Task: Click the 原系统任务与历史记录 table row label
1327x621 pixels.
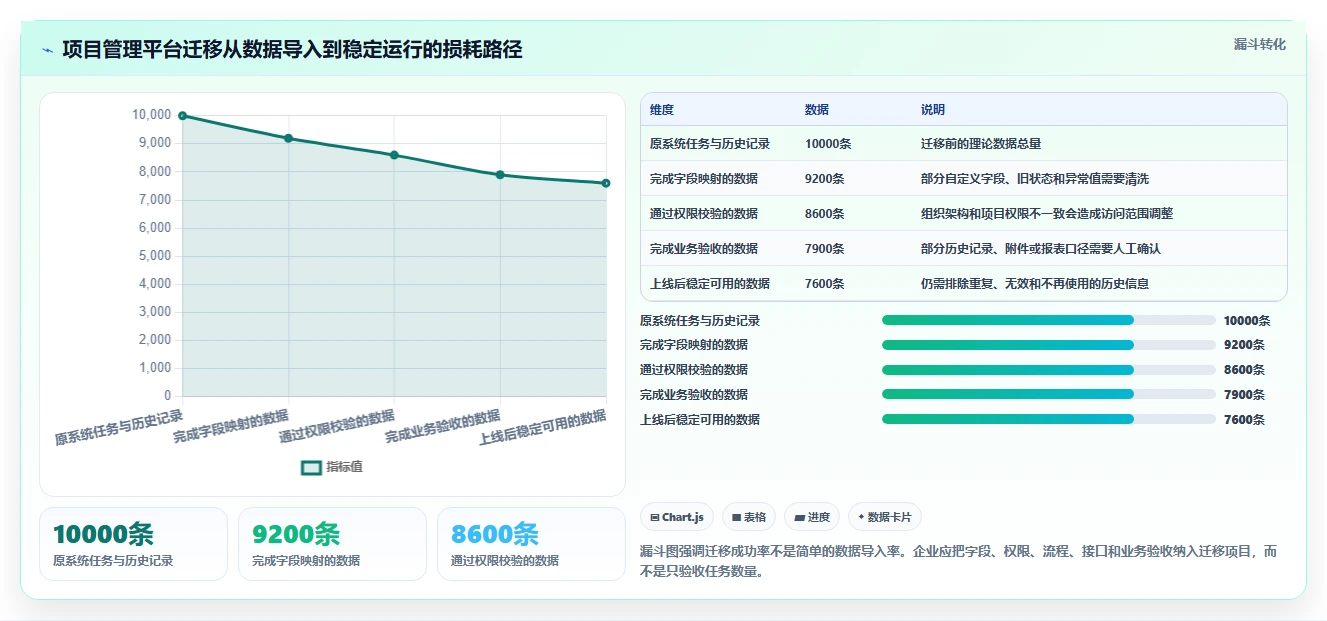Action: (x=710, y=144)
